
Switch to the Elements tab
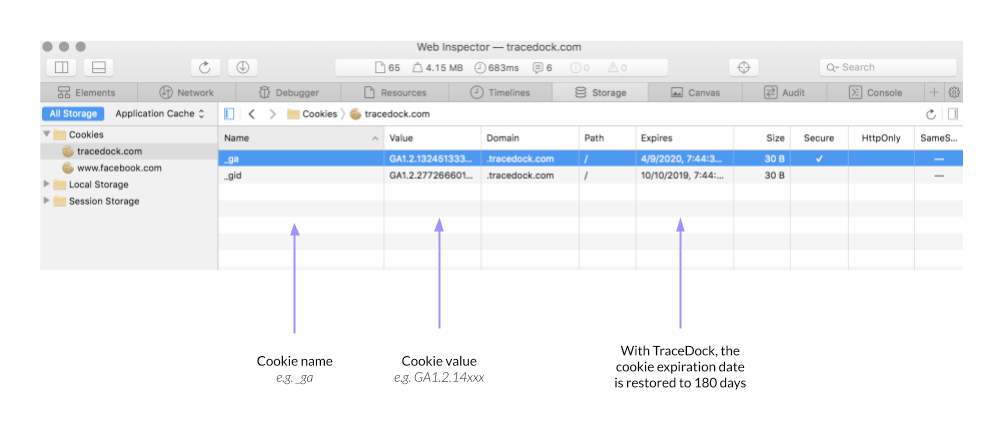pyautogui.click(x=87, y=92)
